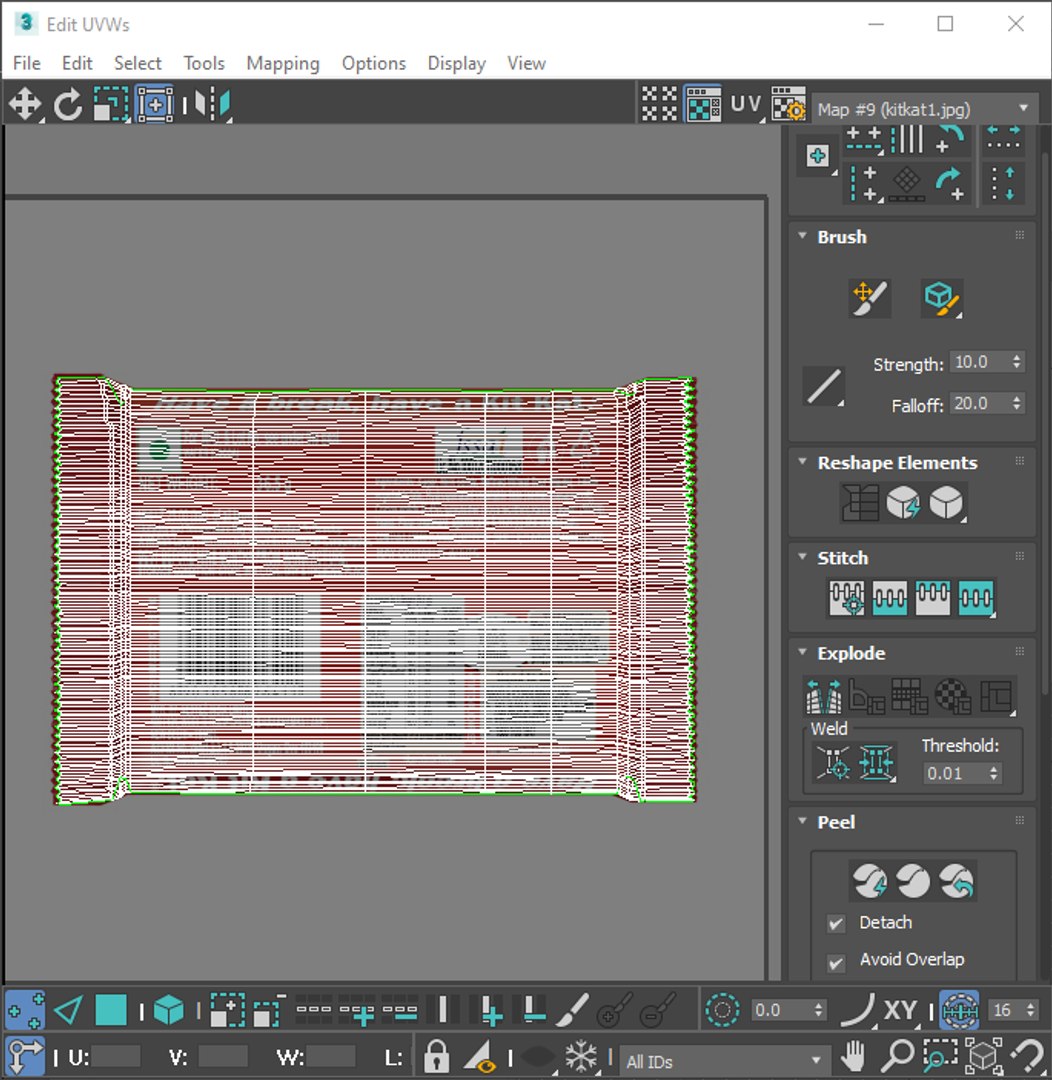Click the Reset Peel icon
This screenshot has width=1052, height=1080.
[x=957, y=881]
